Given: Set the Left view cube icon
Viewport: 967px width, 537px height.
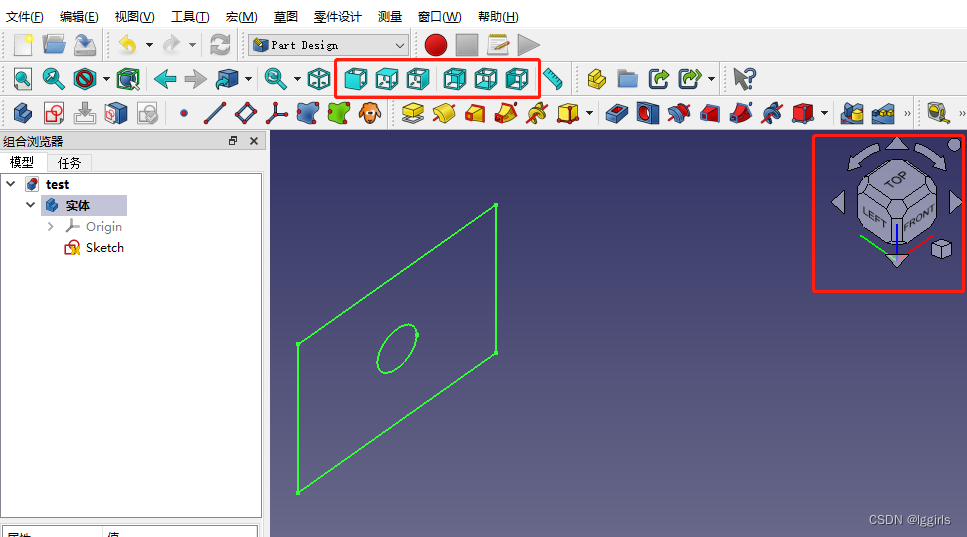Looking at the screenshot, I should pos(517,79).
